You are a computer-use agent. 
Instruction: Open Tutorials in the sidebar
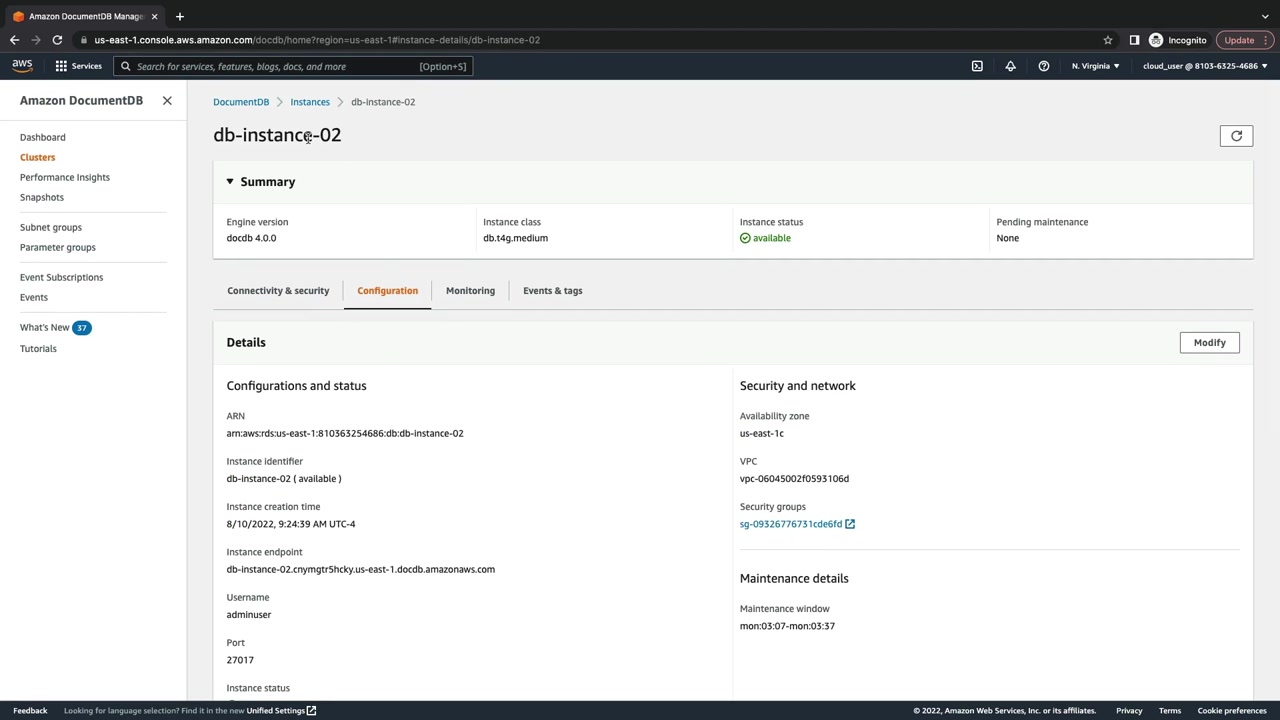tap(38, 349)
